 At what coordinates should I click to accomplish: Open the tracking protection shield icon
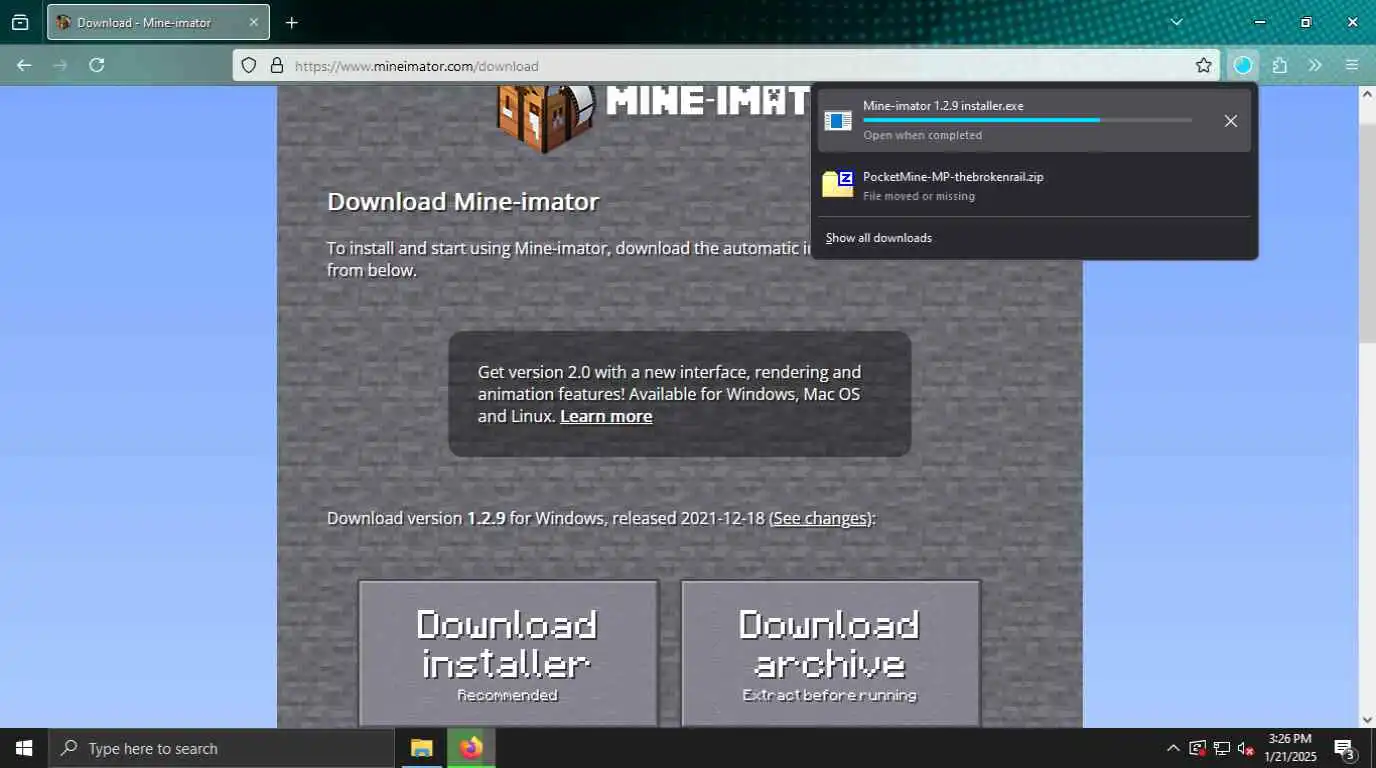click(x=249, y=66)
